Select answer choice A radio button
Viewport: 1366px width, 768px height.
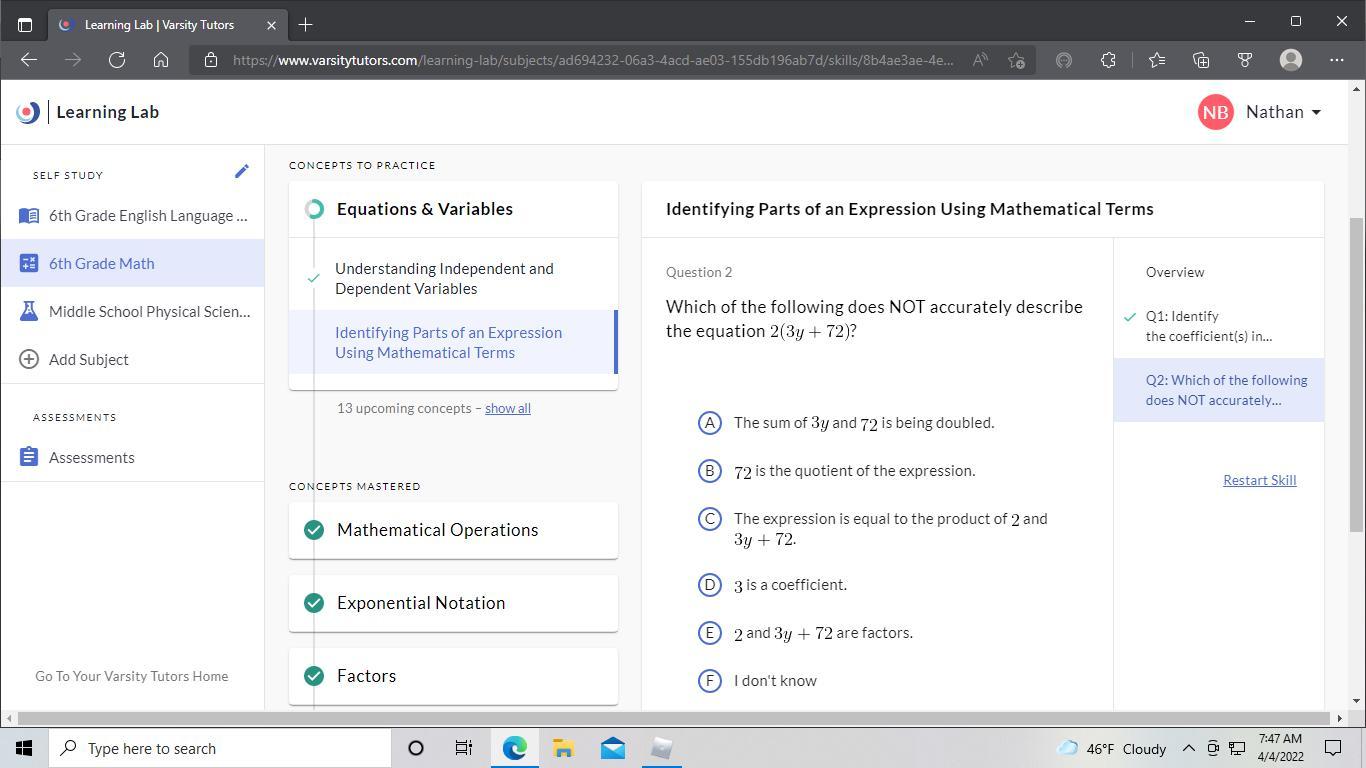point(709,423)
